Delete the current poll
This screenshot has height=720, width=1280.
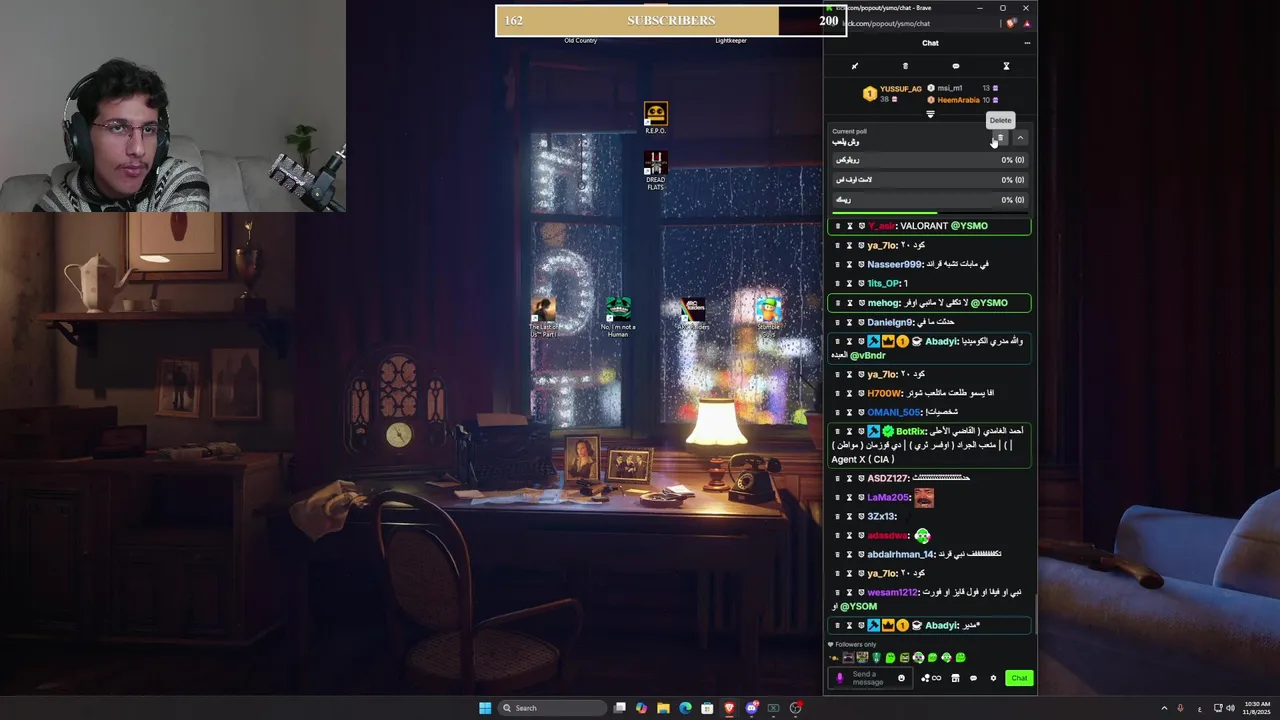pos(1000,138)
